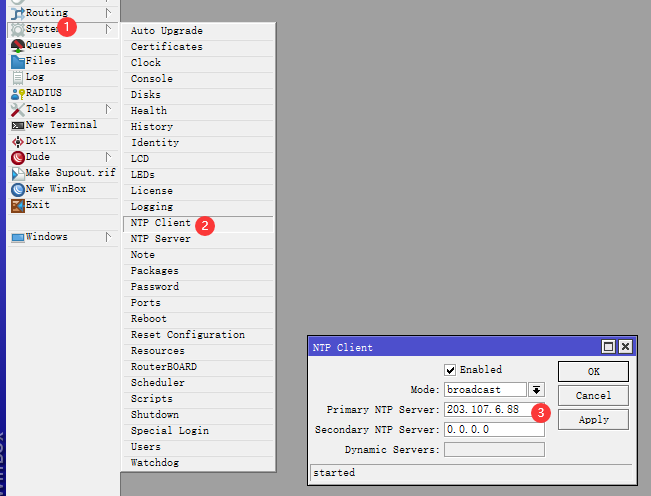Close the NTP Client dialog
Screen dimensions: 651x496
[625, 346]
